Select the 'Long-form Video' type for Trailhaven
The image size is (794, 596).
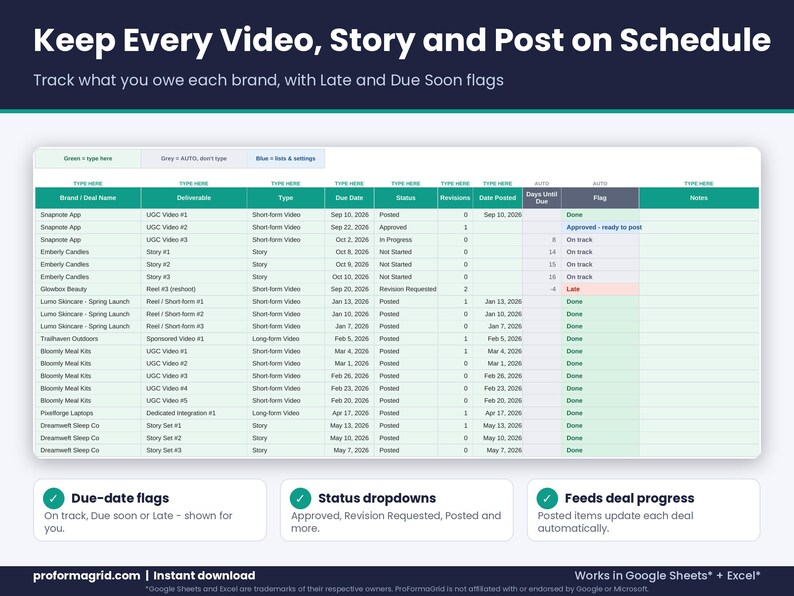click(x=286, y=339)
